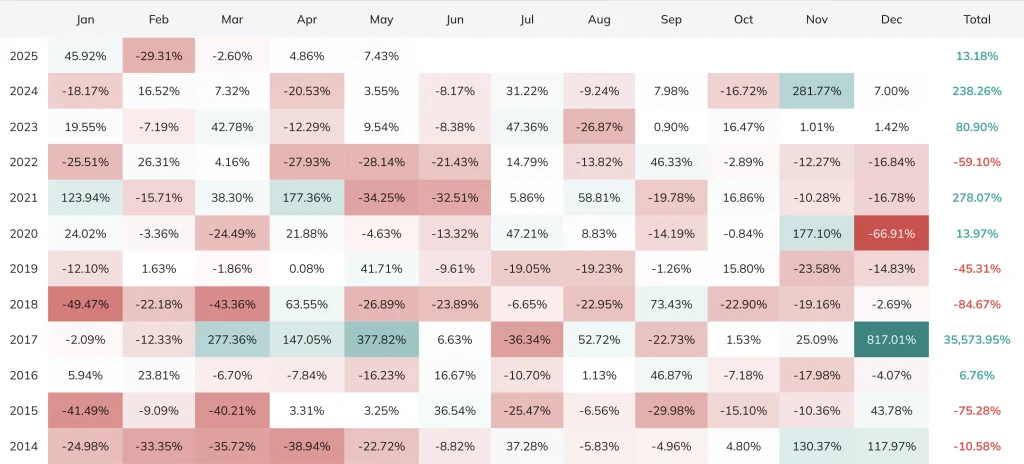The height and width of the screenshot is (464, 1024).
Task: Click the 2025 row label
Action: [x=23, y=56]
